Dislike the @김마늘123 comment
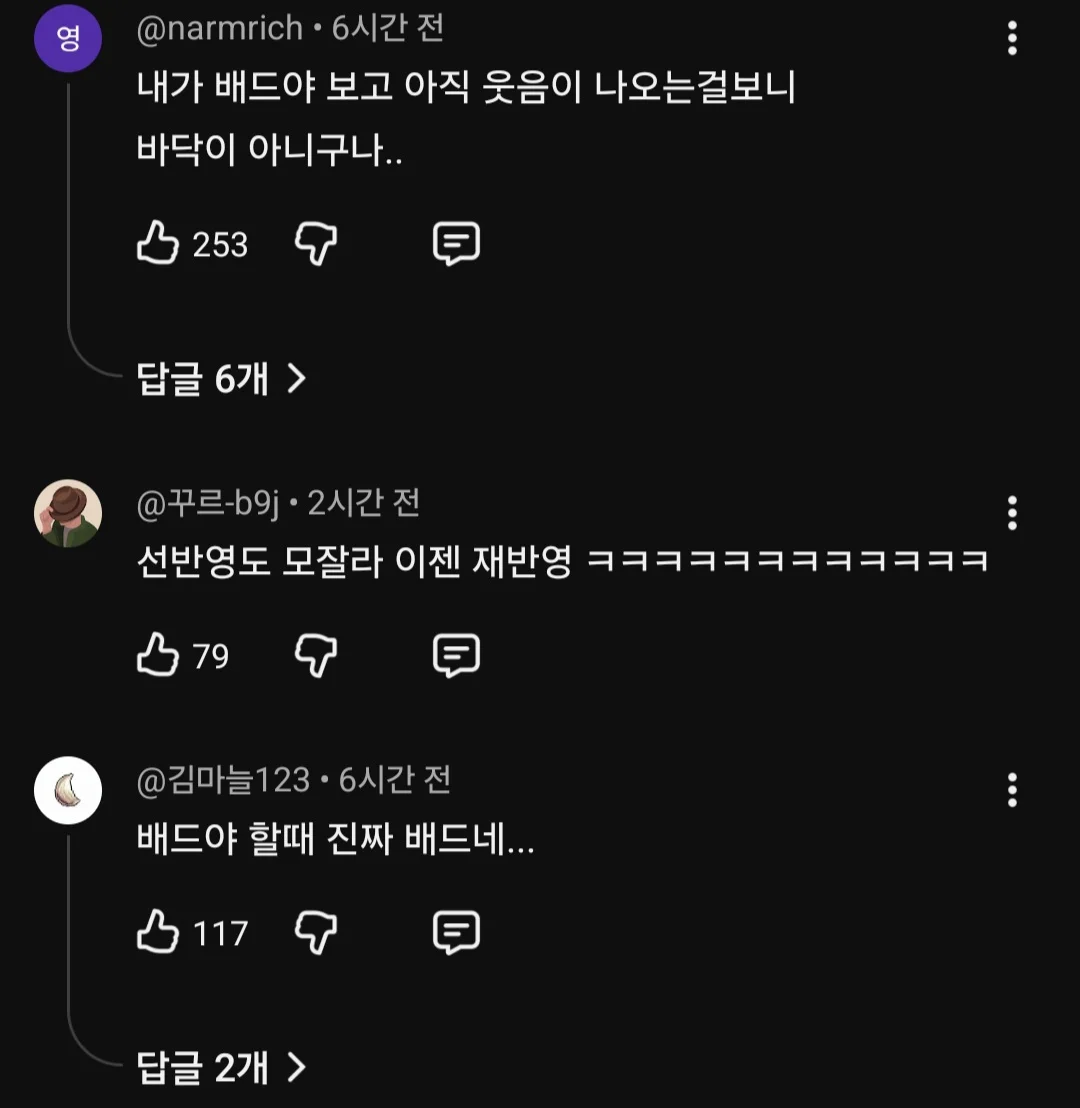This screenshot has height=1108, width=1080. [x=315, y=932]
